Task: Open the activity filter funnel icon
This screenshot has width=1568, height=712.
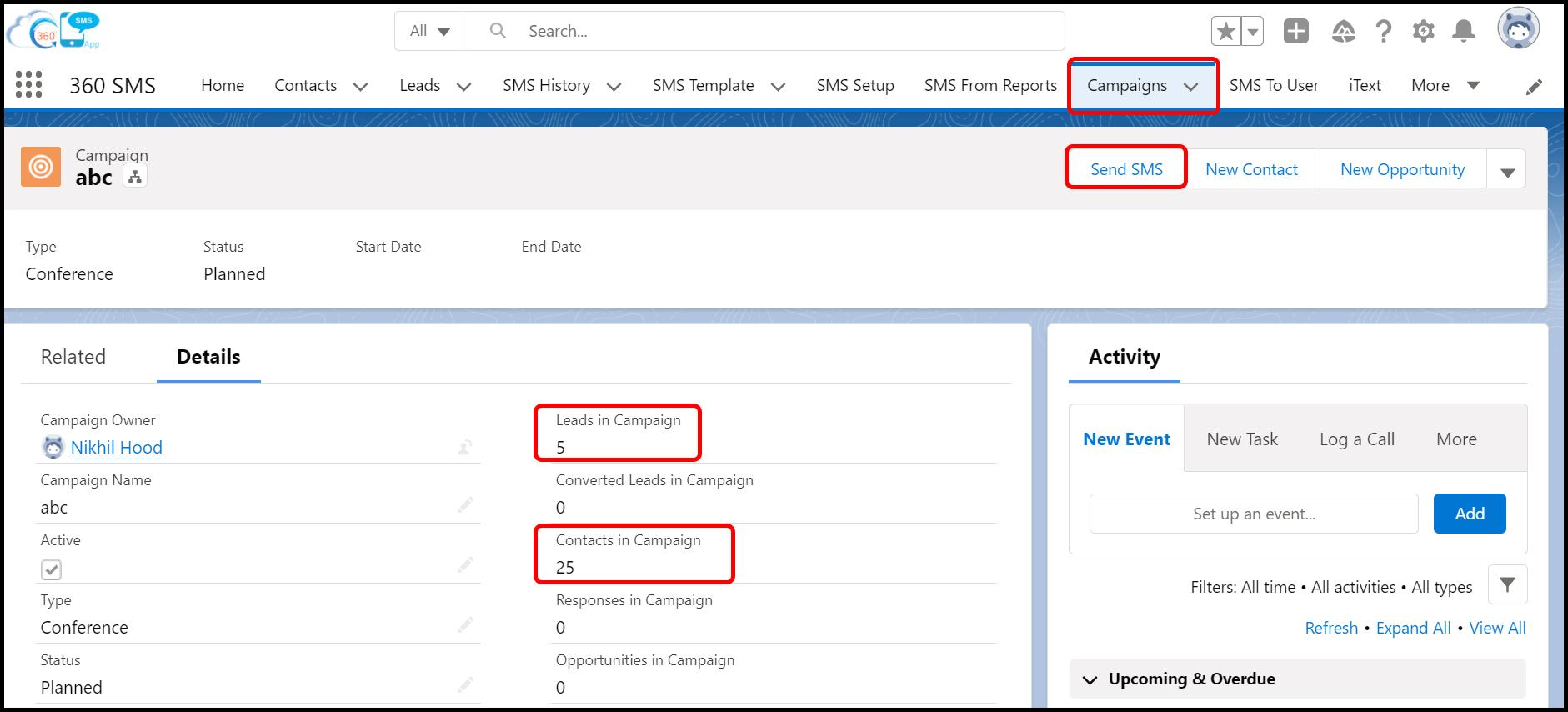Action: 1507,584
